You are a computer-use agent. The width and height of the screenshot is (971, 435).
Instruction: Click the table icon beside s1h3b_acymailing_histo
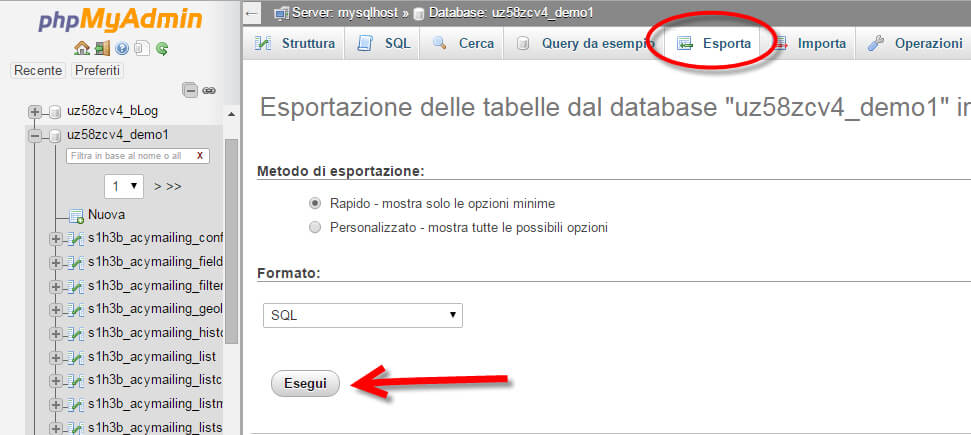pyautogui.click(x=76, y=334)
